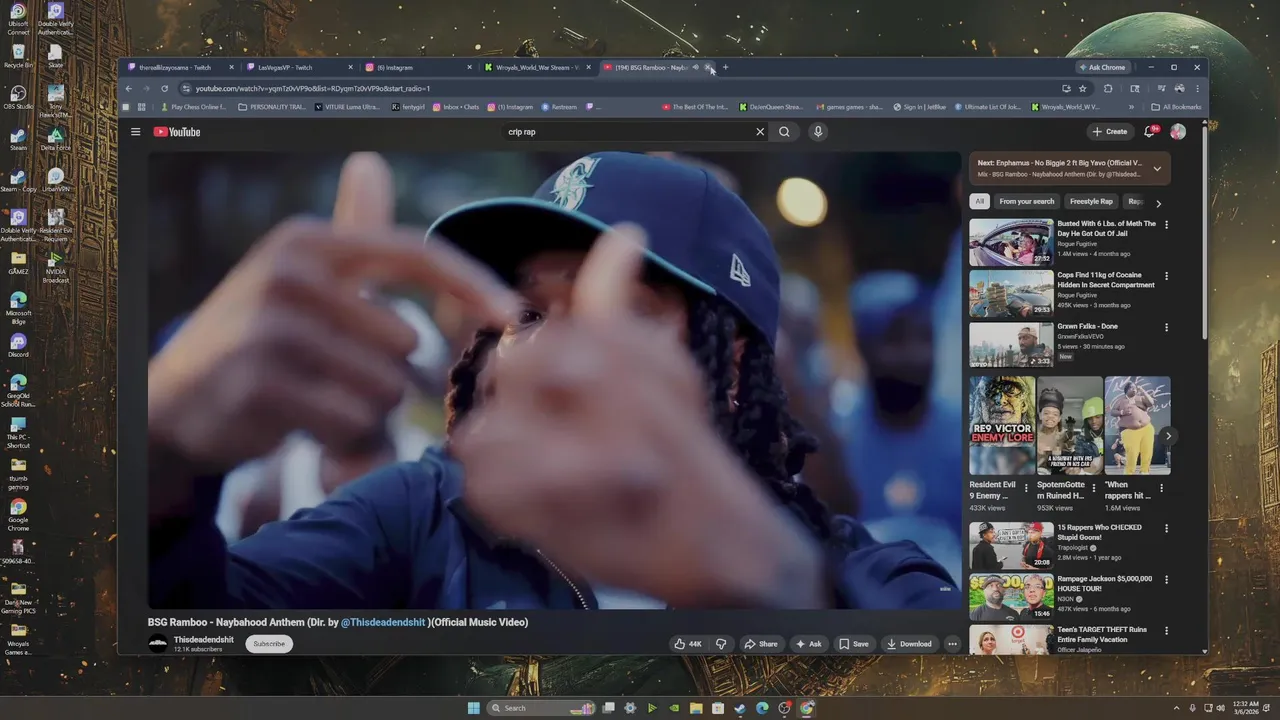
Task: Open Settings gear in taskbar
Action: [x=630, y=708]
